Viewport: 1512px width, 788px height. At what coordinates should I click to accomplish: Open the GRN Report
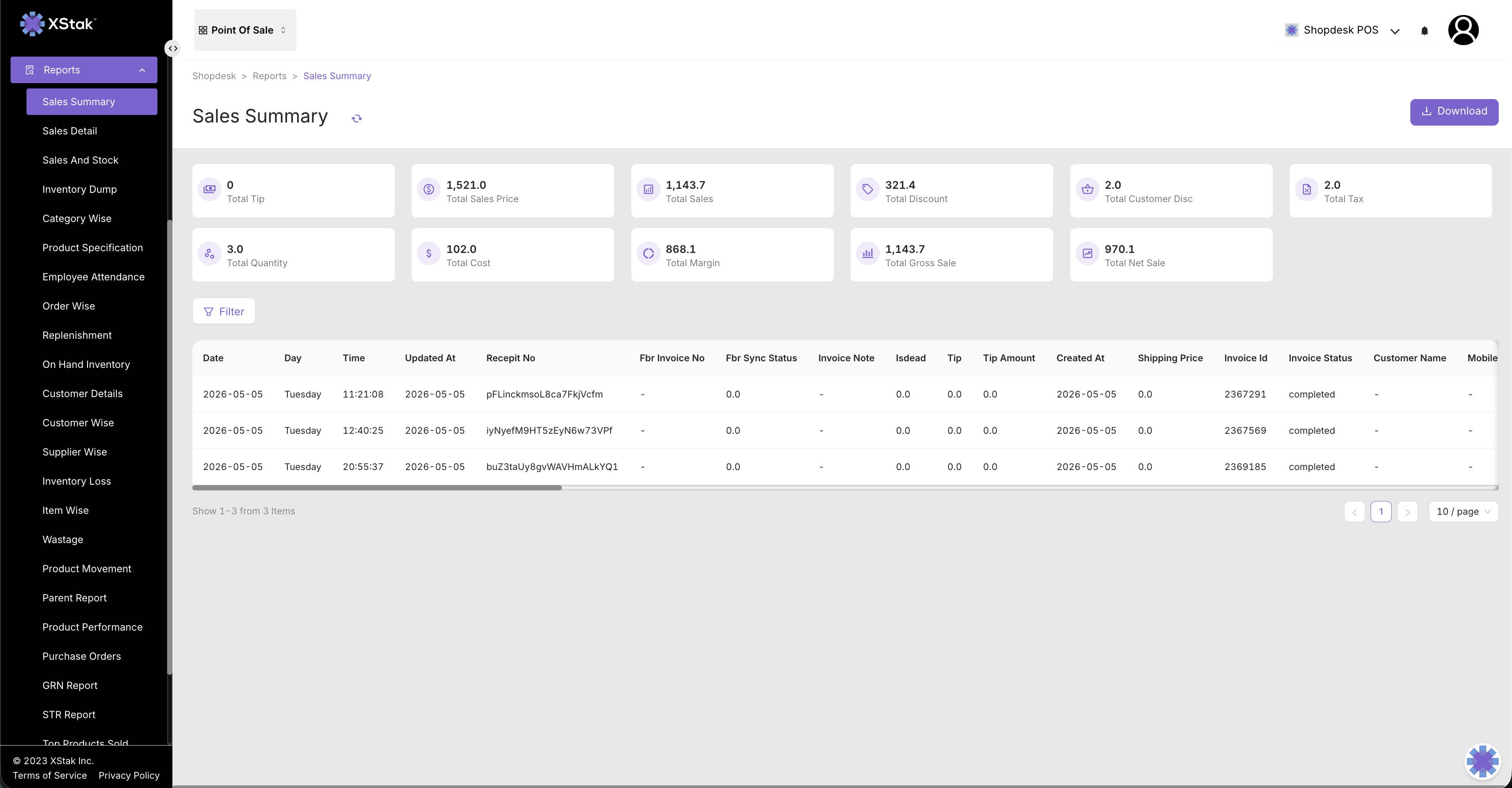[x=70, y=685]
